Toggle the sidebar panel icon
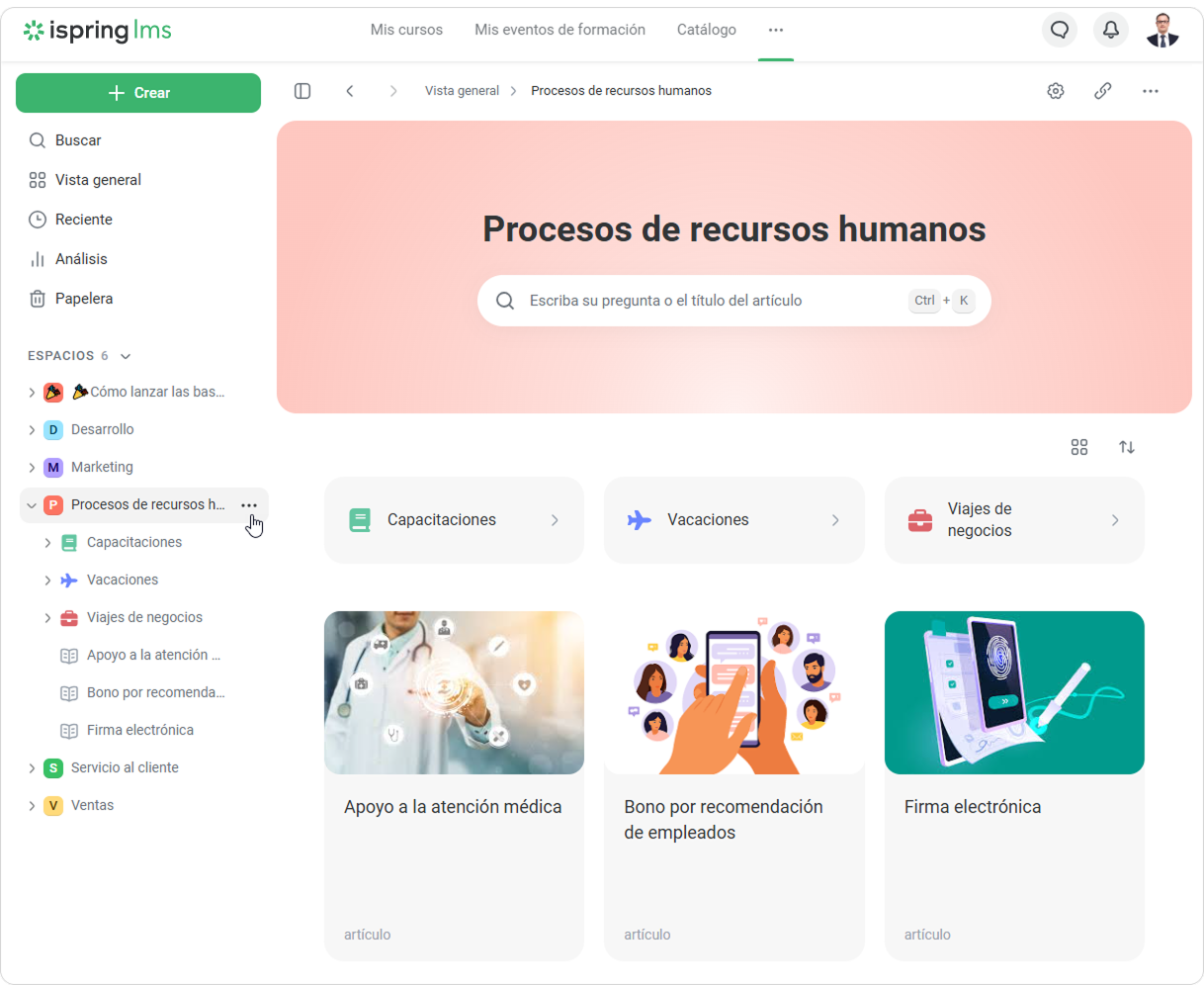 pos(302,91)
